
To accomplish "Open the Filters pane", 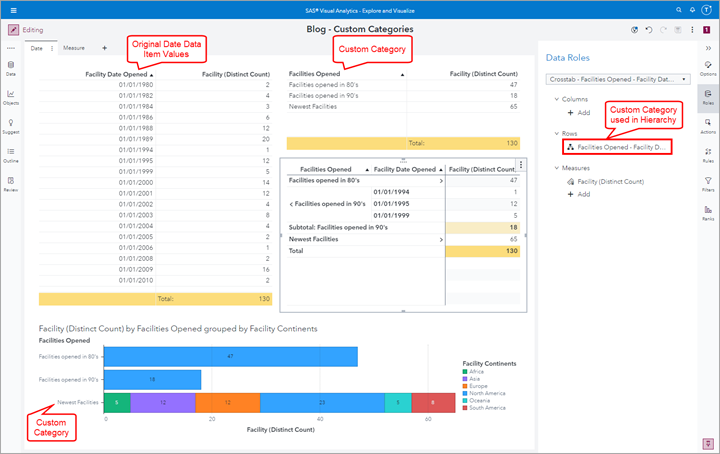I will (x=708, y=184).
